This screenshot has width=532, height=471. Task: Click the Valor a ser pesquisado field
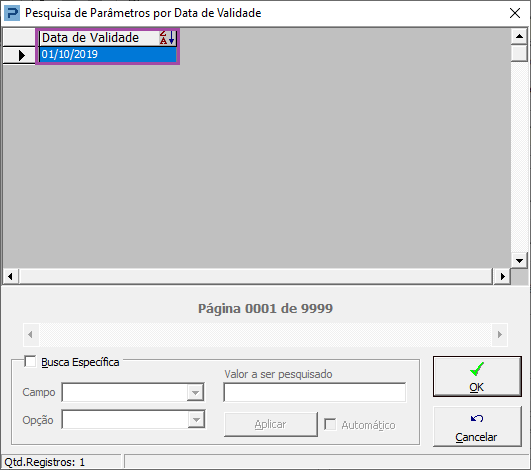click(315, 393)
